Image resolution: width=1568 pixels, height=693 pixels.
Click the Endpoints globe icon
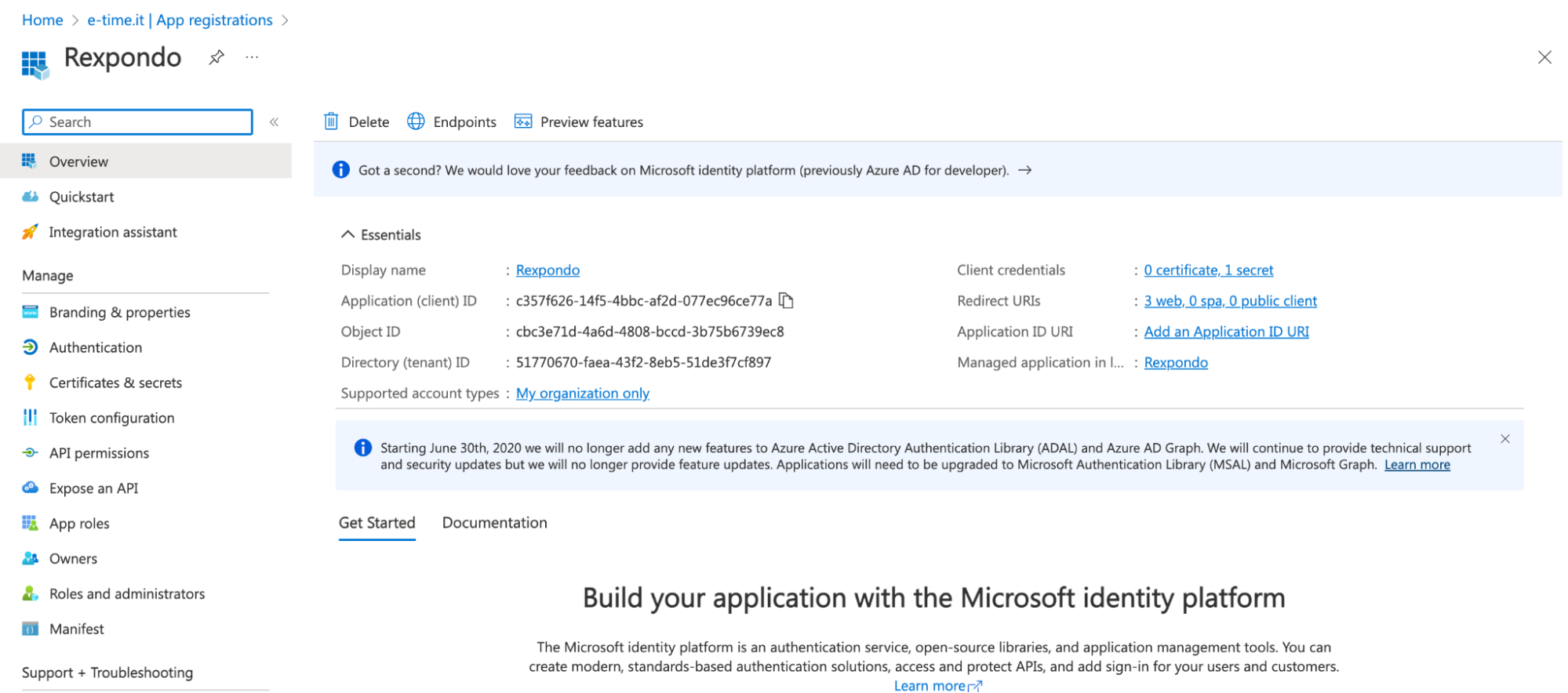tap(416, 122)
